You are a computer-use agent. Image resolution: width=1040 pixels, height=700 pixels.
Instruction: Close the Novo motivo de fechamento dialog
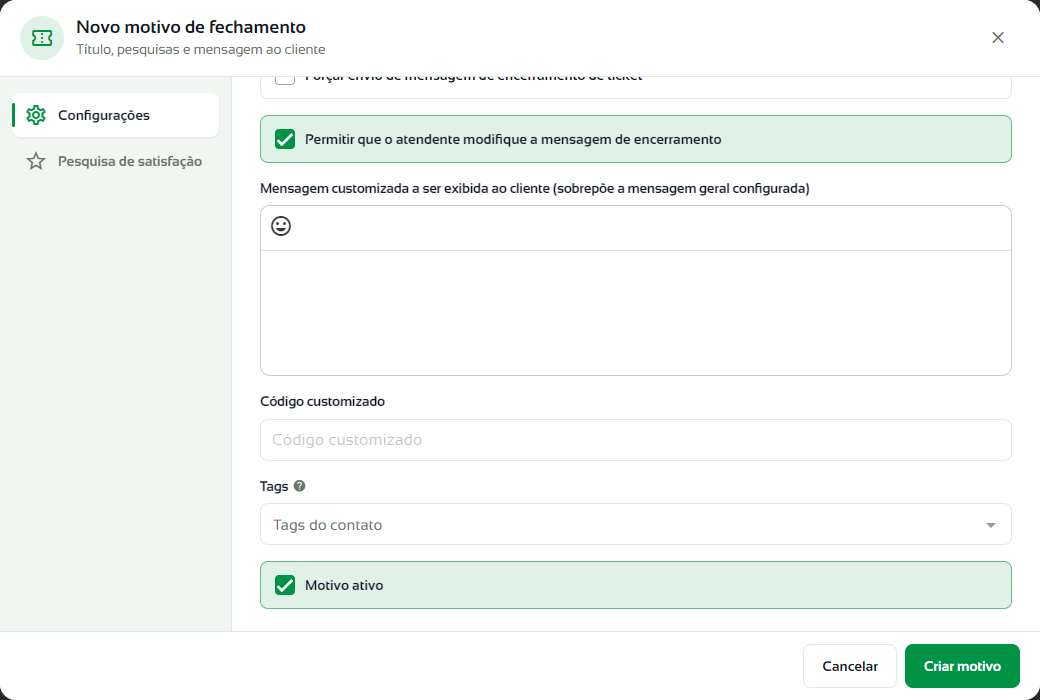coord(998,38)
